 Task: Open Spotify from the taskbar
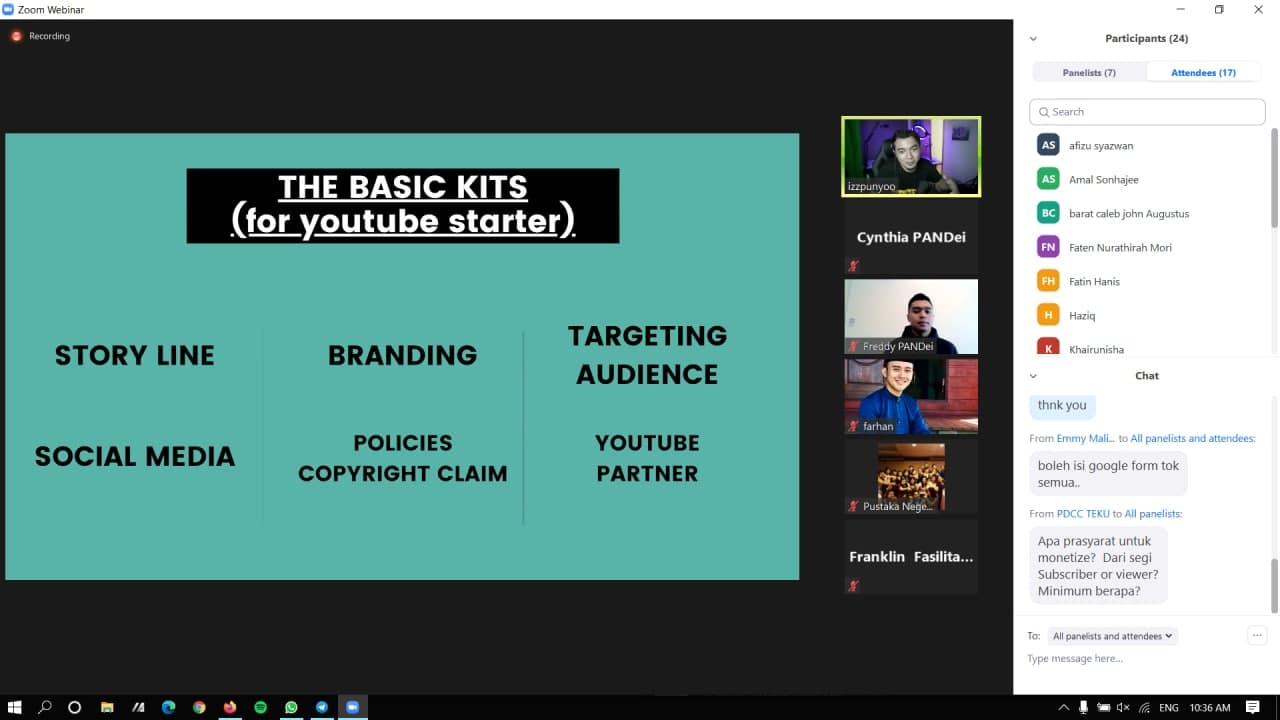tap(260, 707)
